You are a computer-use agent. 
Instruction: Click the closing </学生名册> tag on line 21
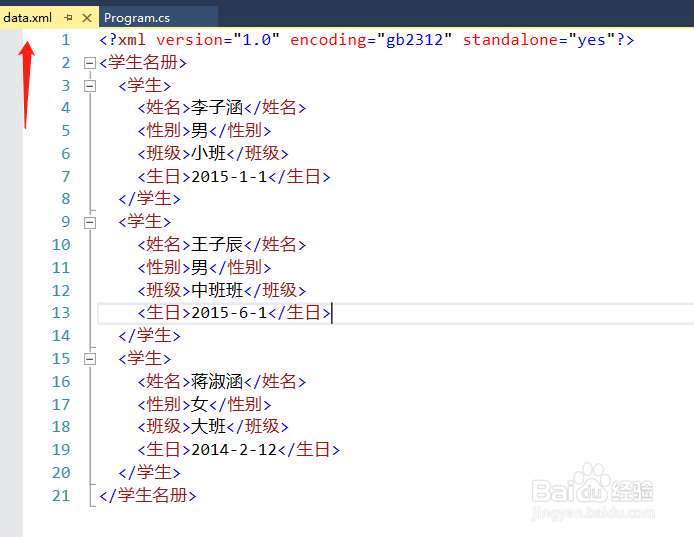148,495
